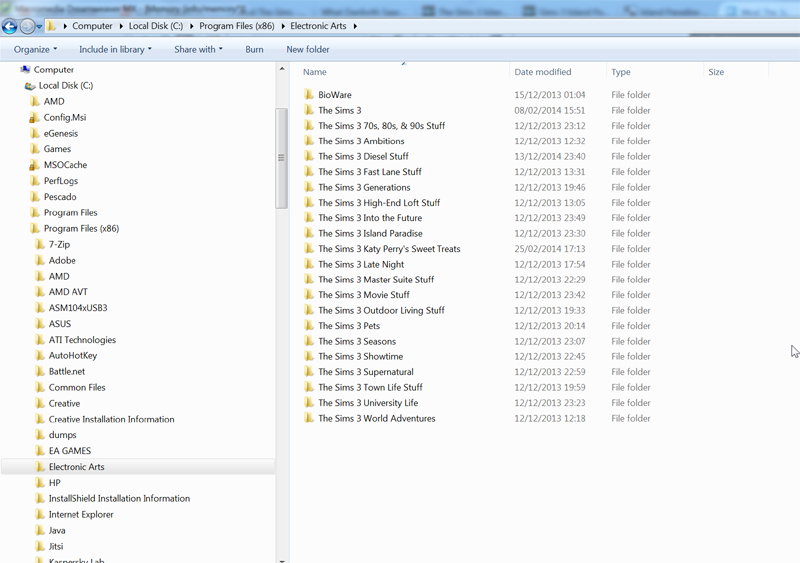Open AMD under Local Disk in tree

54,102
